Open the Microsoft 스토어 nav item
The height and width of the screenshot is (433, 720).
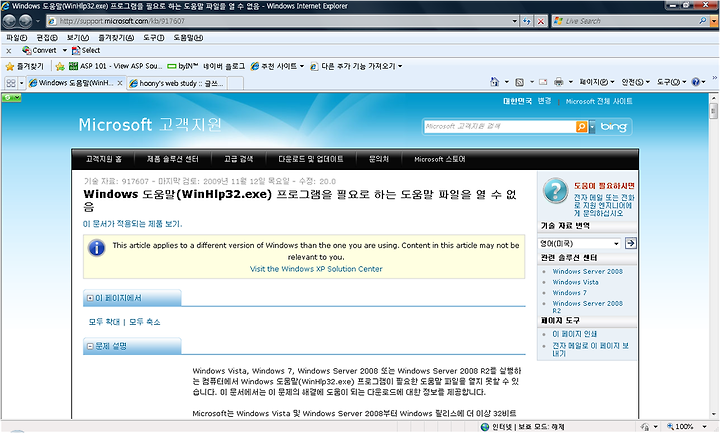click(439, 159)
